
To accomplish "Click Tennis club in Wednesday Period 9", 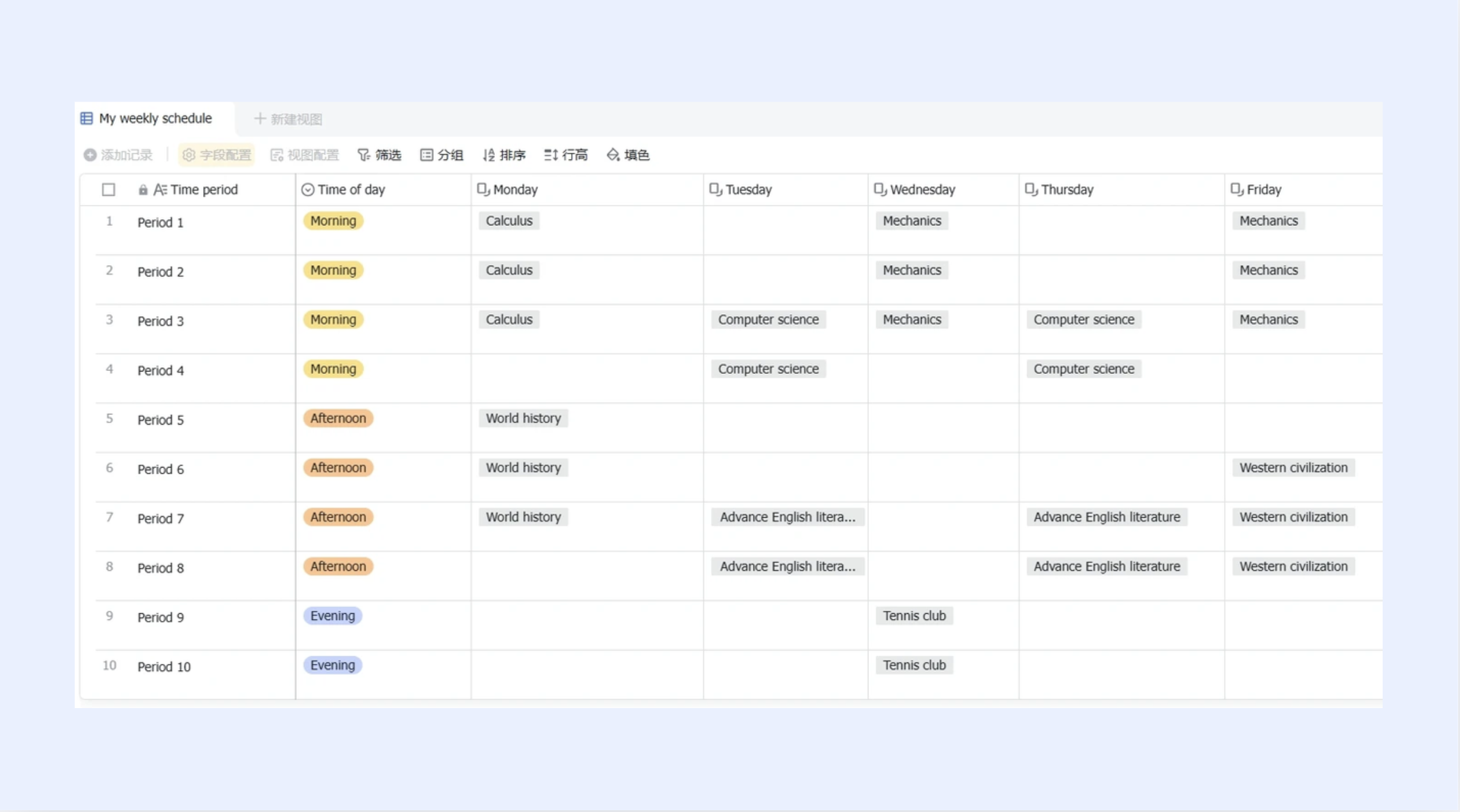I will pyautogui.click(x=914, y=616).
